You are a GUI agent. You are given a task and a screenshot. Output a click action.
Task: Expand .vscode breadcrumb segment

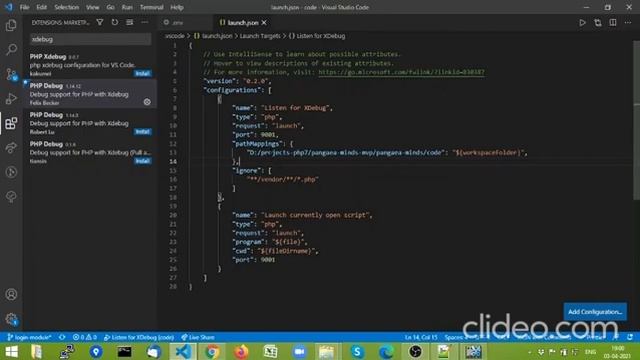pos(175,36)
